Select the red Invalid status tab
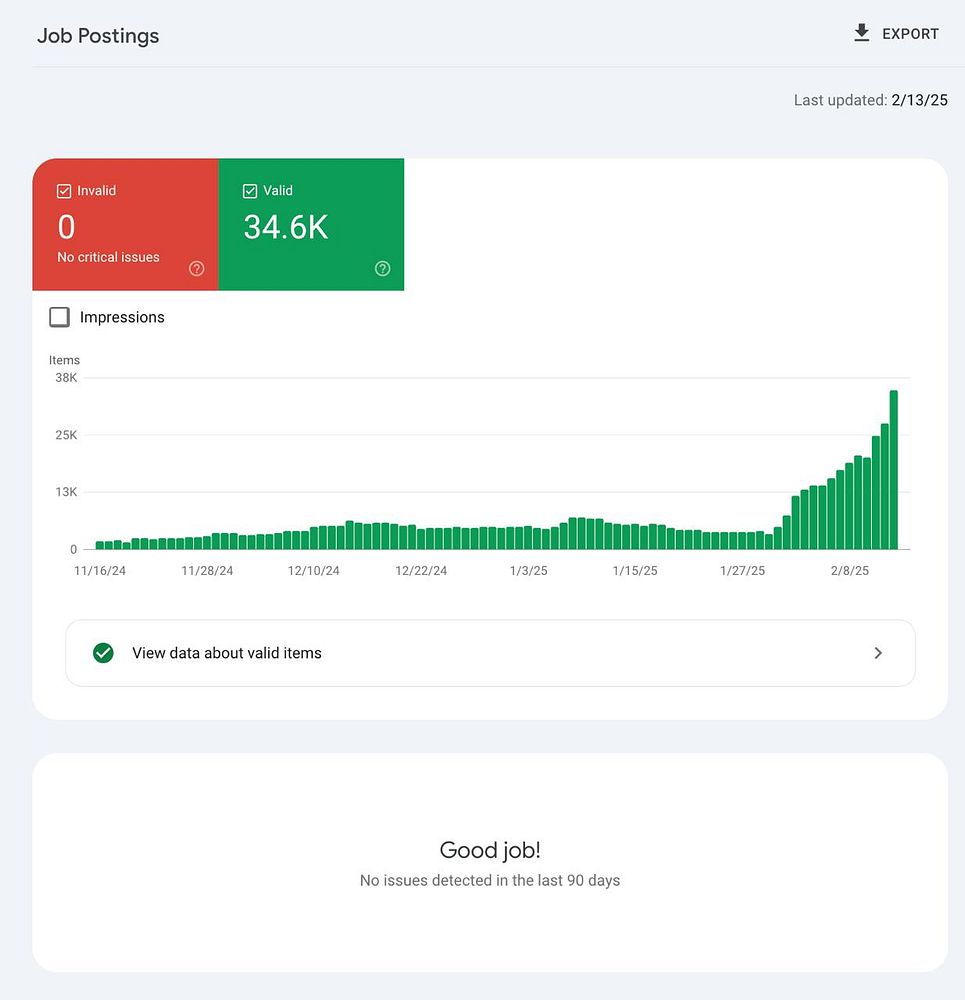 (125, 225)
